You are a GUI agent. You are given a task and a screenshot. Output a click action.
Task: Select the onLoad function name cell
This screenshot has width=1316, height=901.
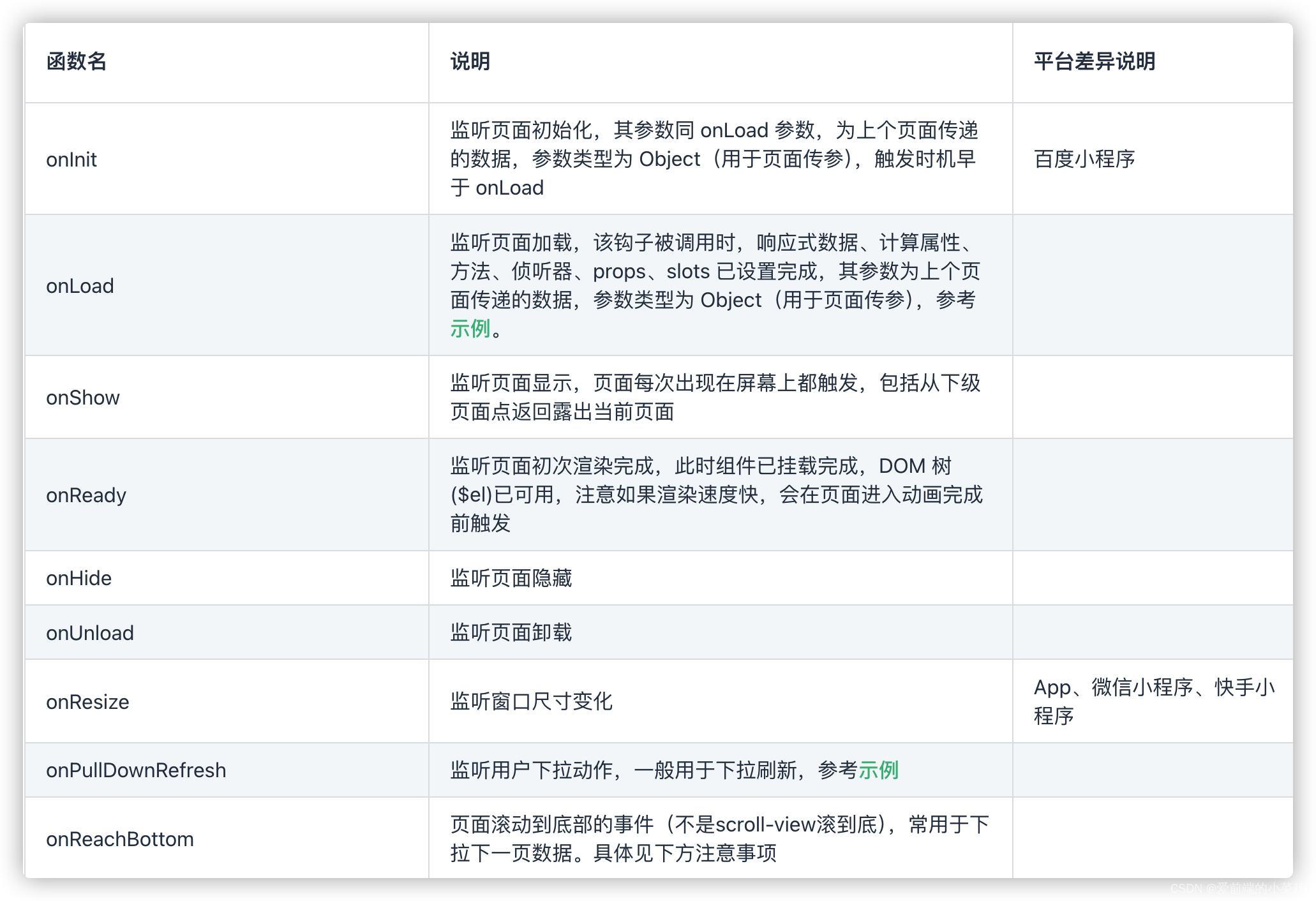[80, 286]
